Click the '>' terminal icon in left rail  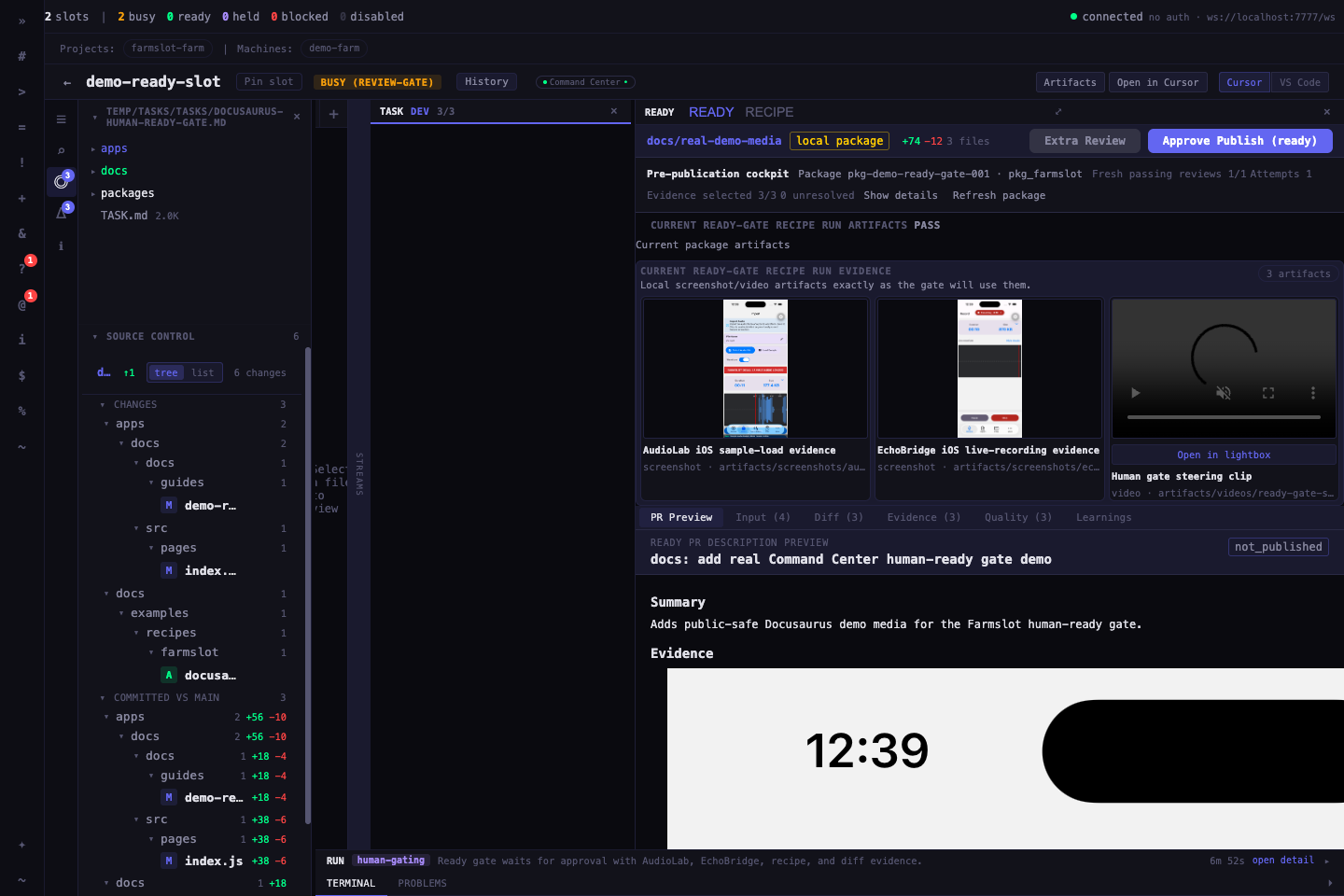[x=21, y=91]
